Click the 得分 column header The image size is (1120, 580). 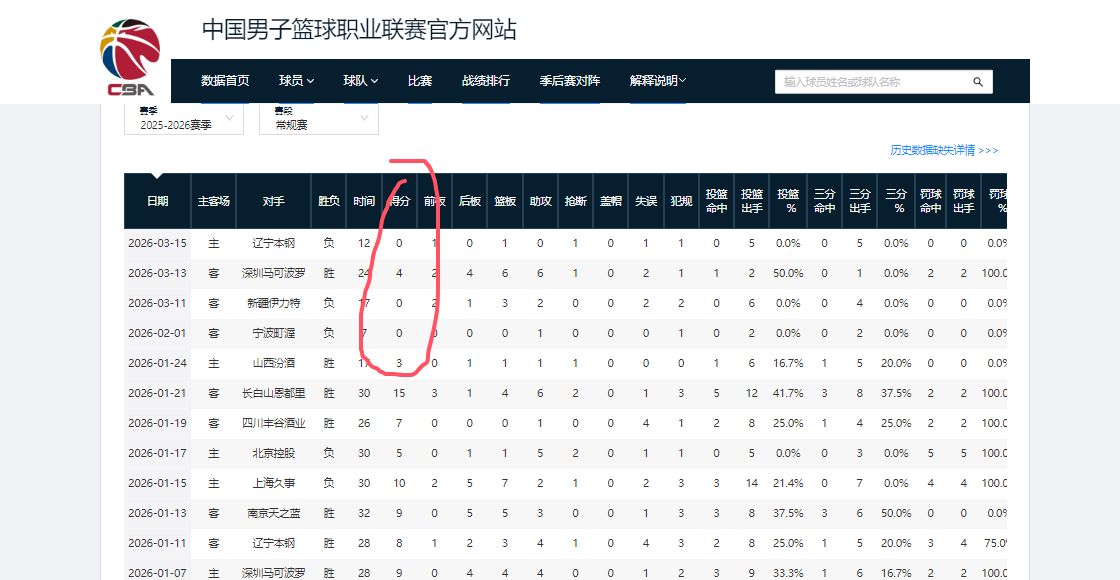pos(399,201)
